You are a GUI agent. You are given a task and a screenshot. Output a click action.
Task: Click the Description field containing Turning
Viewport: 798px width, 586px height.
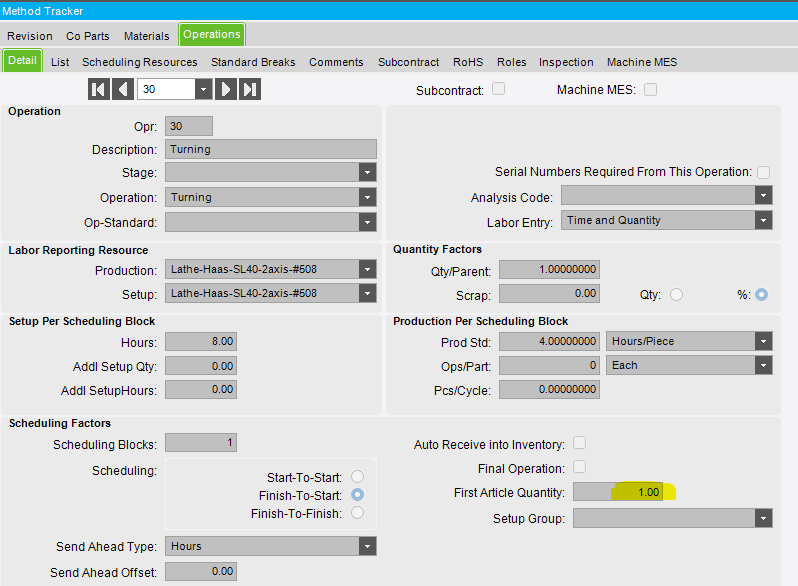271,149
